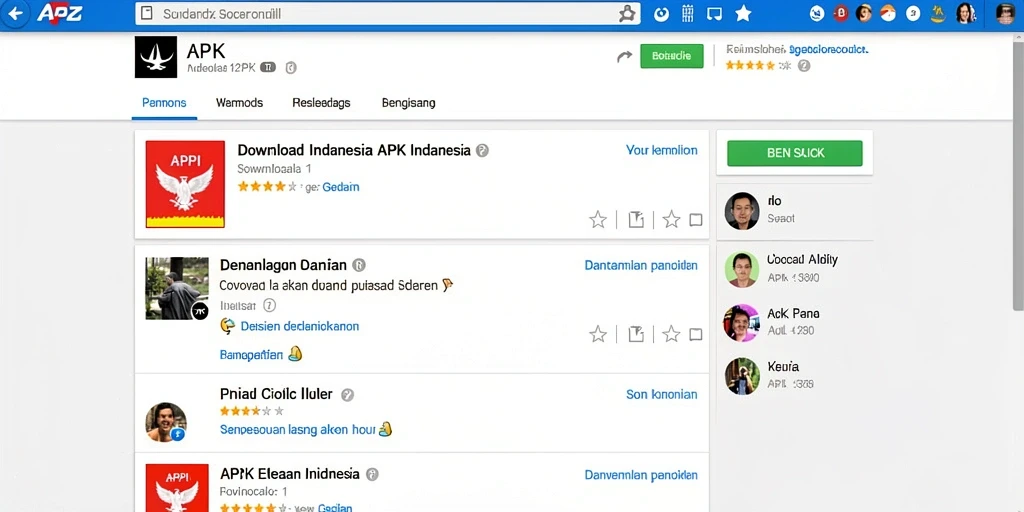Click info icon beside APfK Eleaan Inidnesia
The width and height of the screenshot is (1024, 512).
tap(372, 474)
